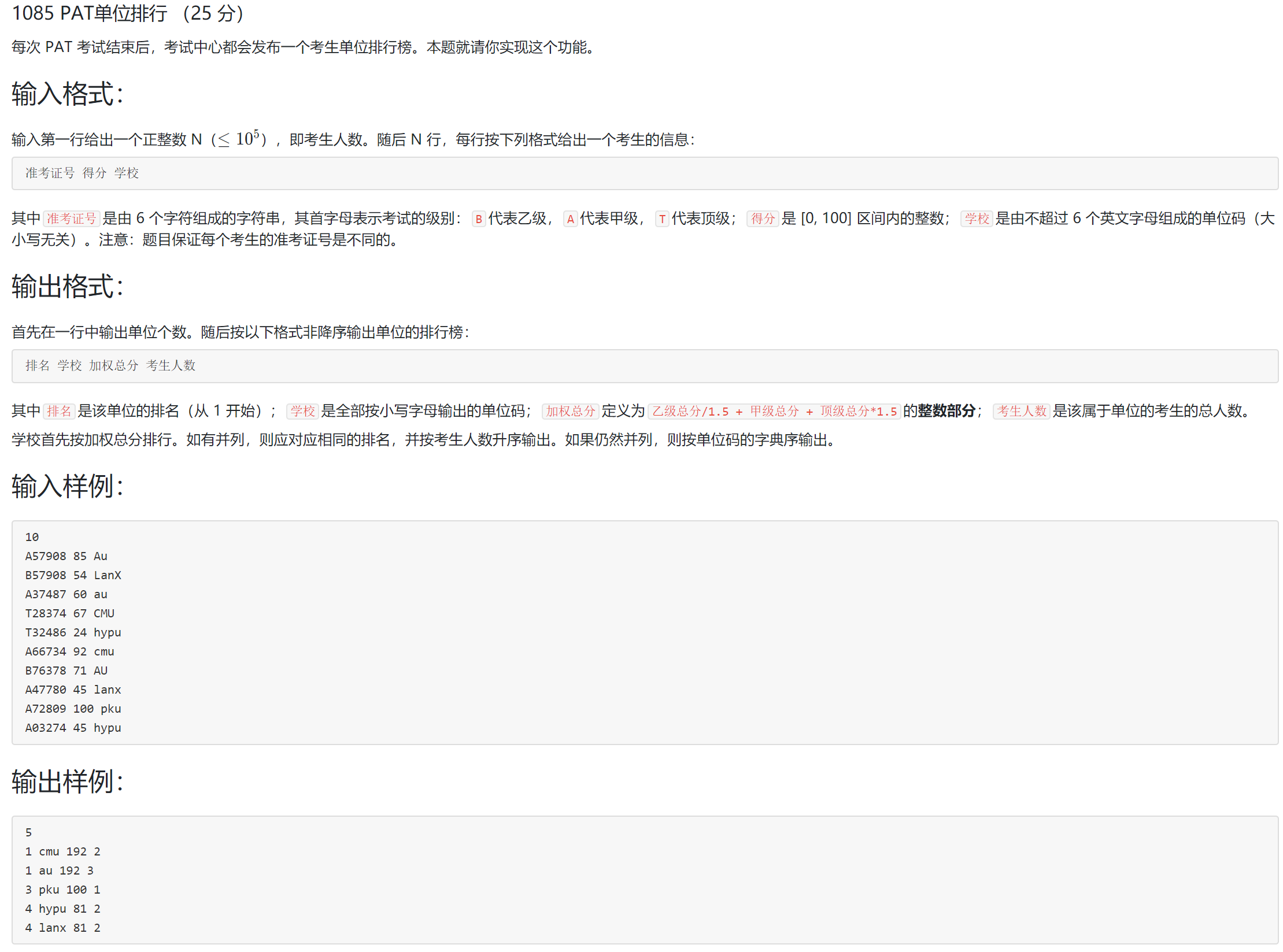Click the red inline tag '得分'
The width and height of the screenshot is (1283, 952).
(x=762, y=218)
